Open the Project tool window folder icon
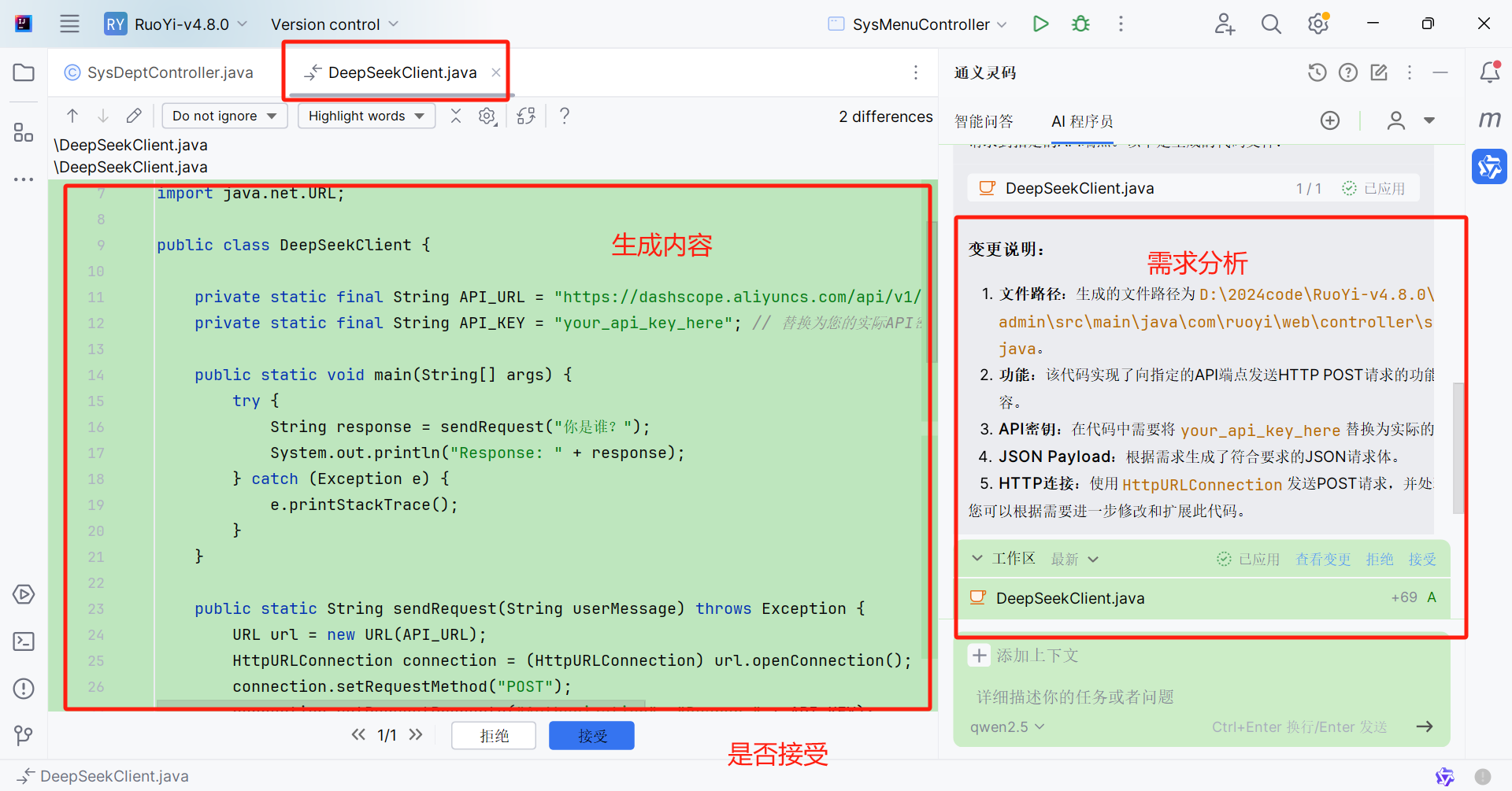Viewport: 1512px width, 791px height. coord(24,72)
